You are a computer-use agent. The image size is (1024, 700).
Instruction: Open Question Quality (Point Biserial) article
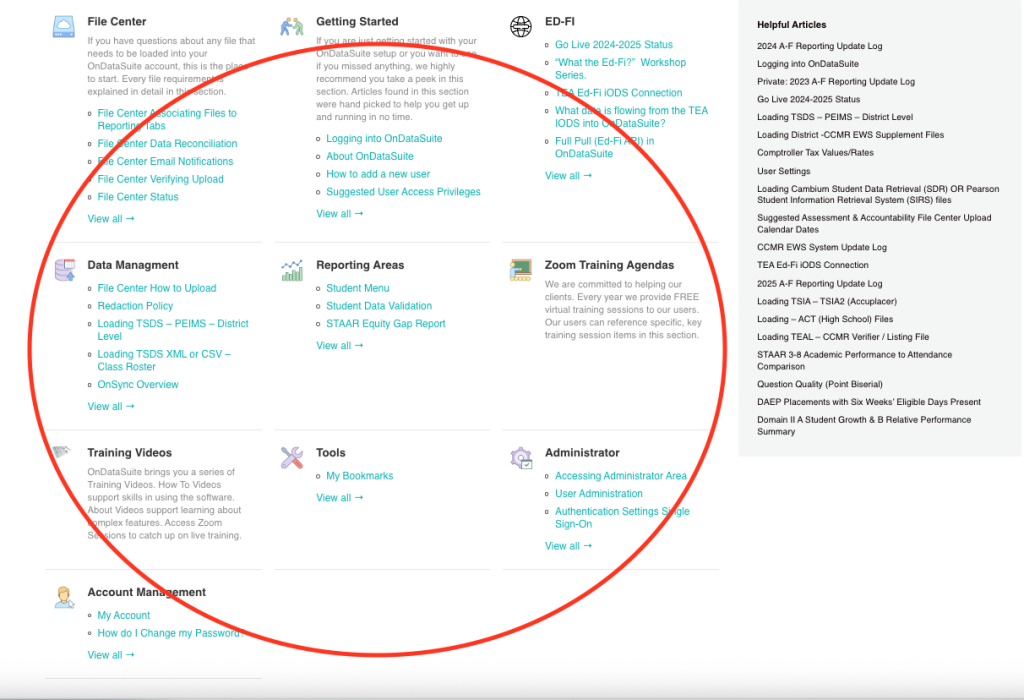[820, 385]
